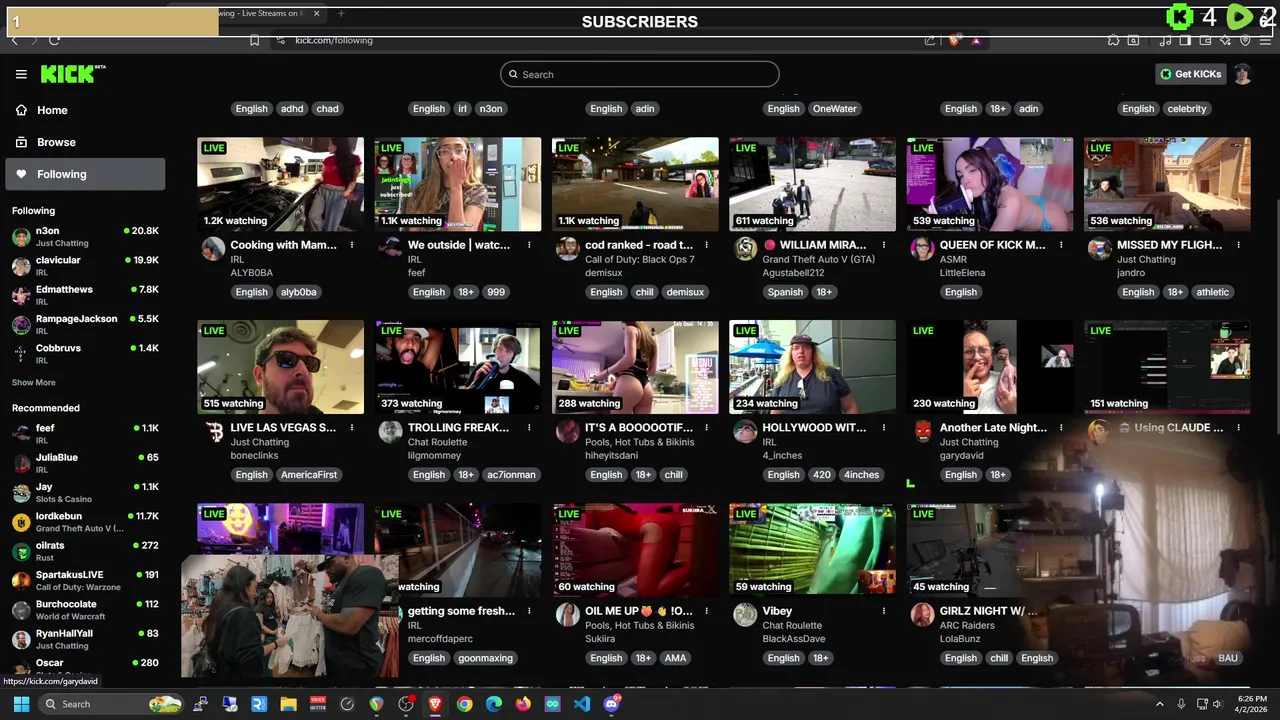Viewport: 1280px width, 720px height.
Task: Open File Explorer from the taskbar
Action: (x=288, y=704)
